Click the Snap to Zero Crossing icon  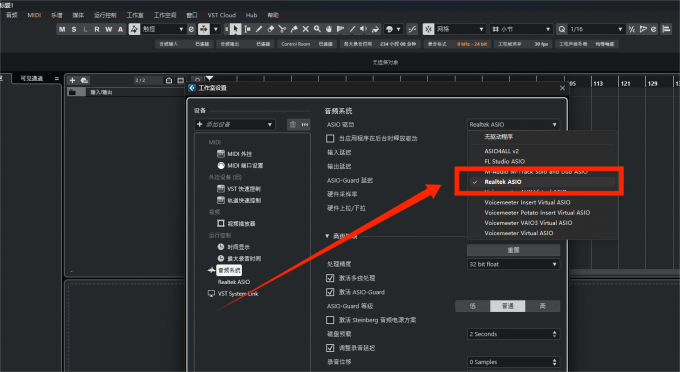click(412, 29)
